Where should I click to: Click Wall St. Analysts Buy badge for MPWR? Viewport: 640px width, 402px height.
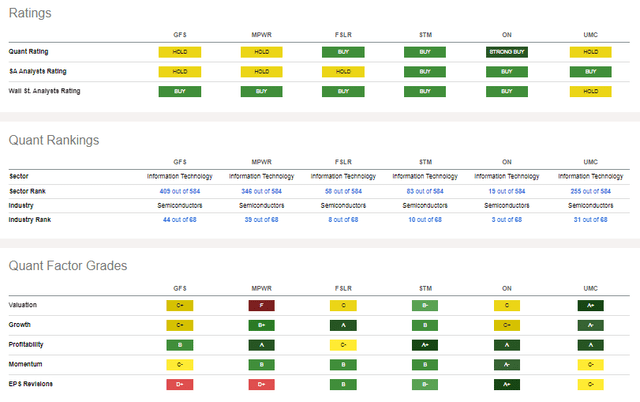click(261, 91)
